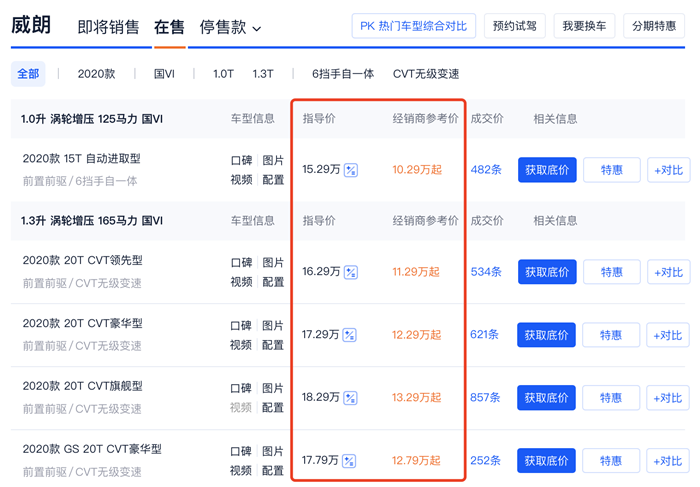Open 2020款 20T CVT豪华型 model link
The height and width of the screenshot is (487, 700).
[x=83, y=323]
